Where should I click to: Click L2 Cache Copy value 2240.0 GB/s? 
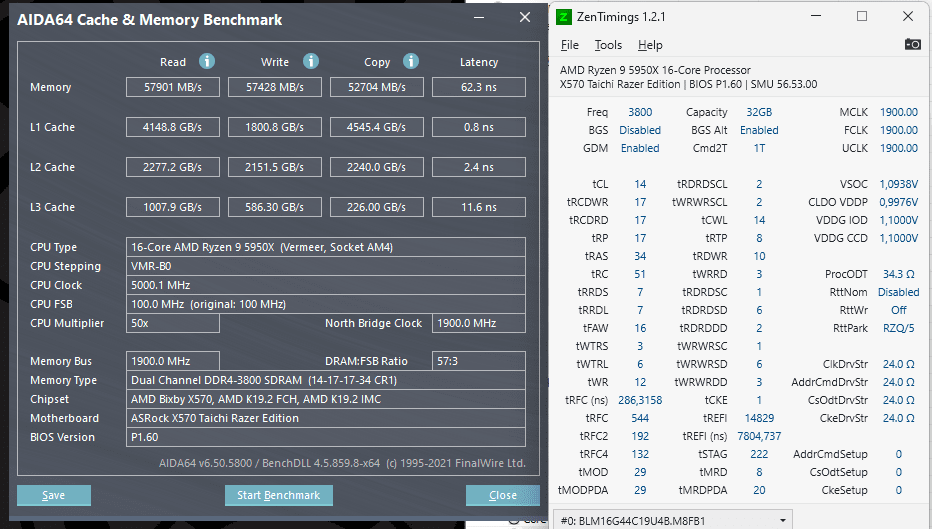point(377,167)
